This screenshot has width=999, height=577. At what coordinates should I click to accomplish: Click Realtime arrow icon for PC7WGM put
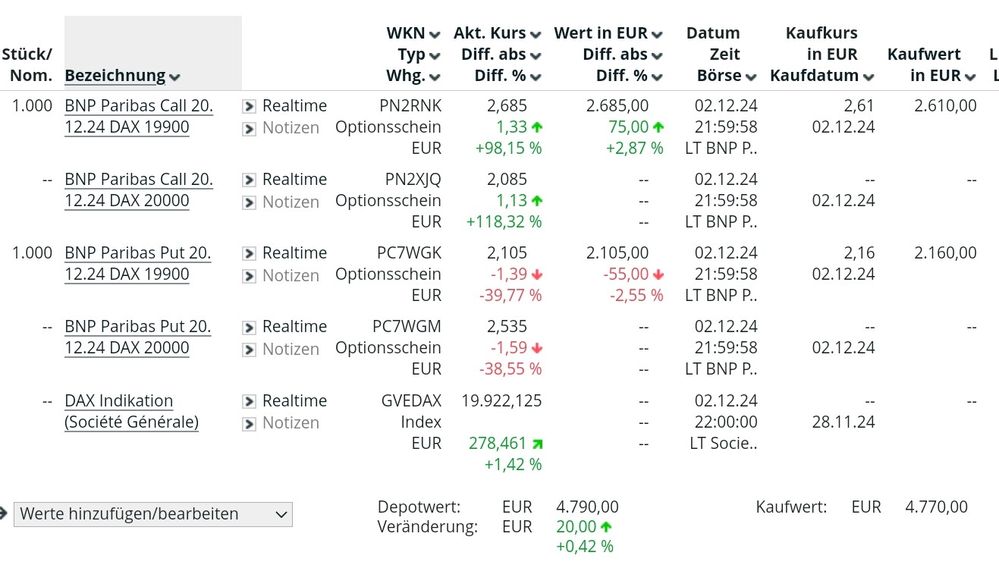[x=249, y=327]
